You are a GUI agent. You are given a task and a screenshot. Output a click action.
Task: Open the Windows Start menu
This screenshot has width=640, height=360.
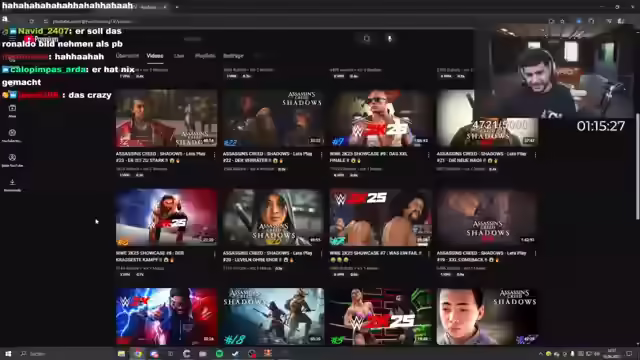(8, 353)
